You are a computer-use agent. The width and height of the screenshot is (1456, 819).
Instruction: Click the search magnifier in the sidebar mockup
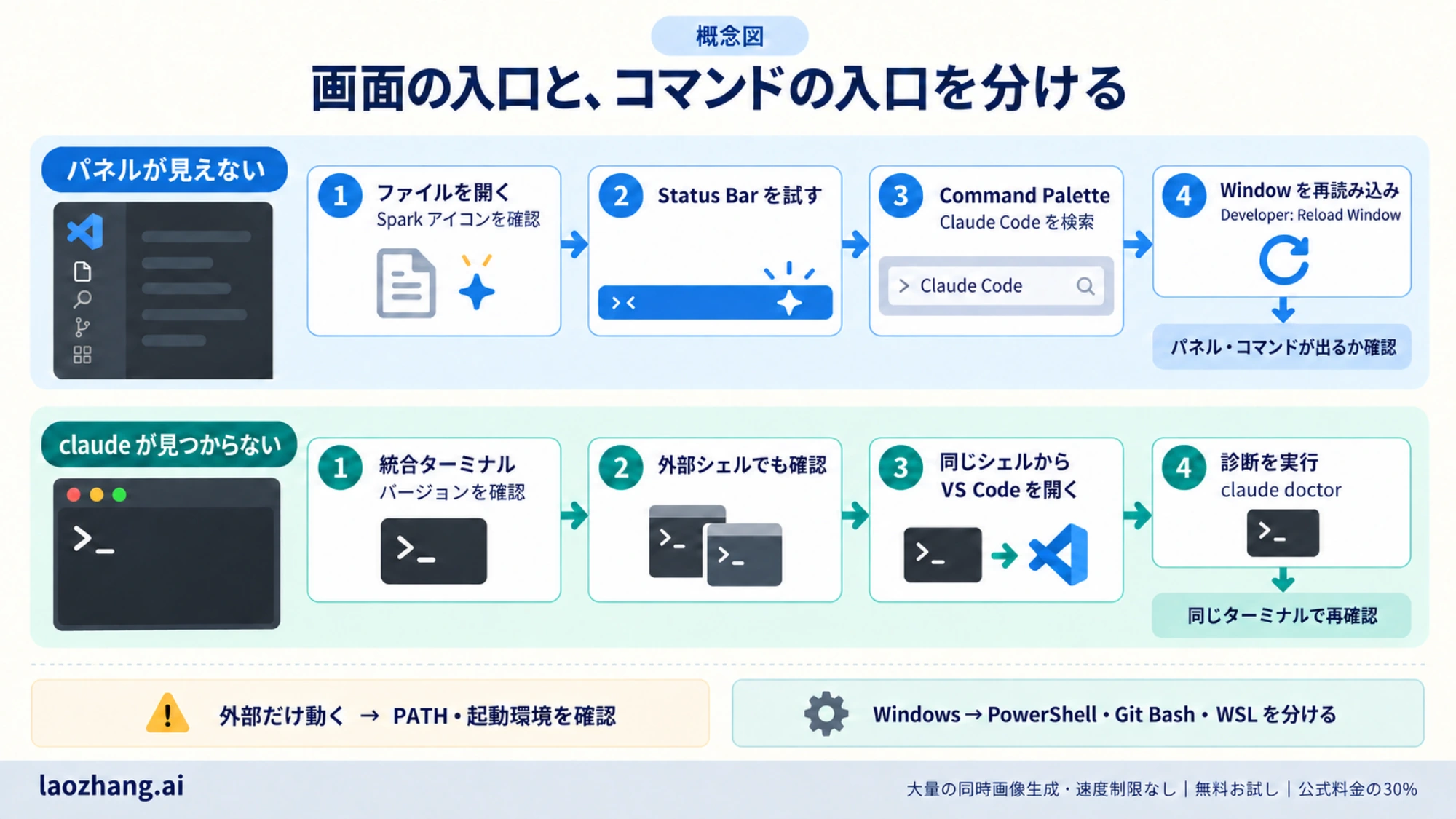pyautogui.click(x=82, y=299)
